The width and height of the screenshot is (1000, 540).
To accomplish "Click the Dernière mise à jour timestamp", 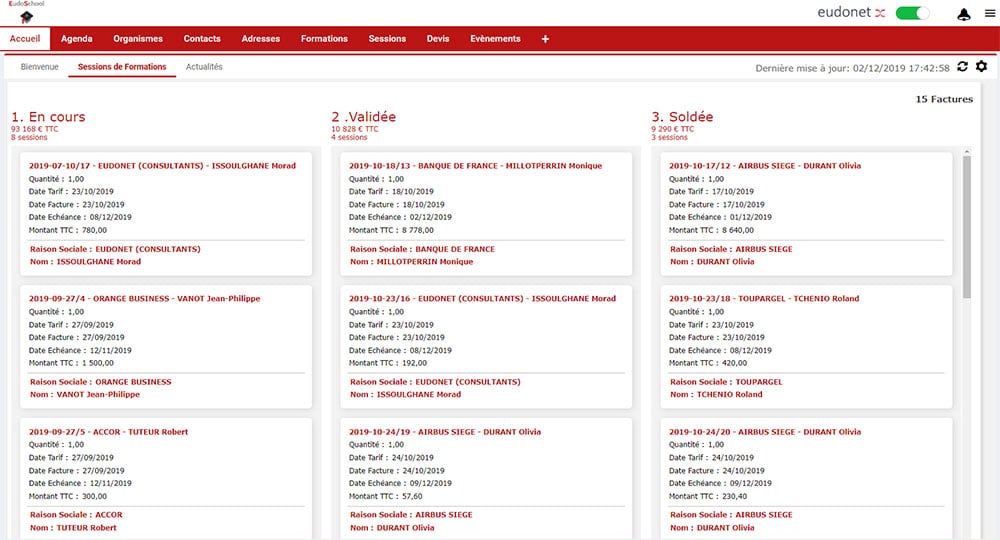I will (x=852, y=68).
